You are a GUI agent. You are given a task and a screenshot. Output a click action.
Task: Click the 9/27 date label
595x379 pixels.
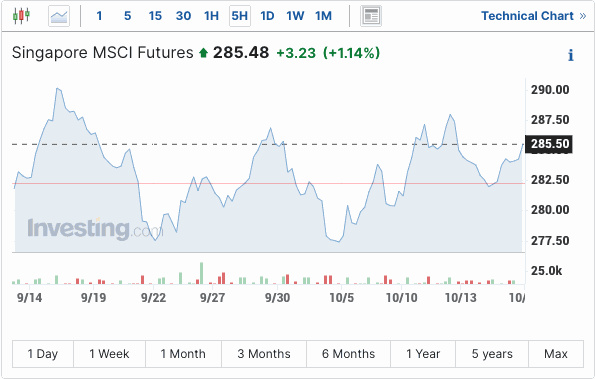(x=212, y=298)
